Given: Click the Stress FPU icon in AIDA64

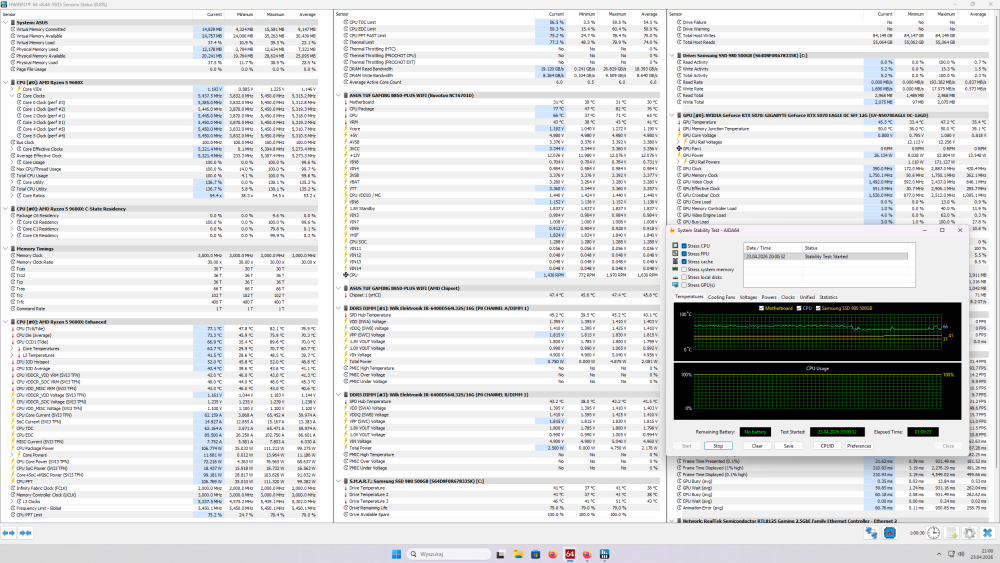Looking at the screenshot, I should click(x=675, y=254).
